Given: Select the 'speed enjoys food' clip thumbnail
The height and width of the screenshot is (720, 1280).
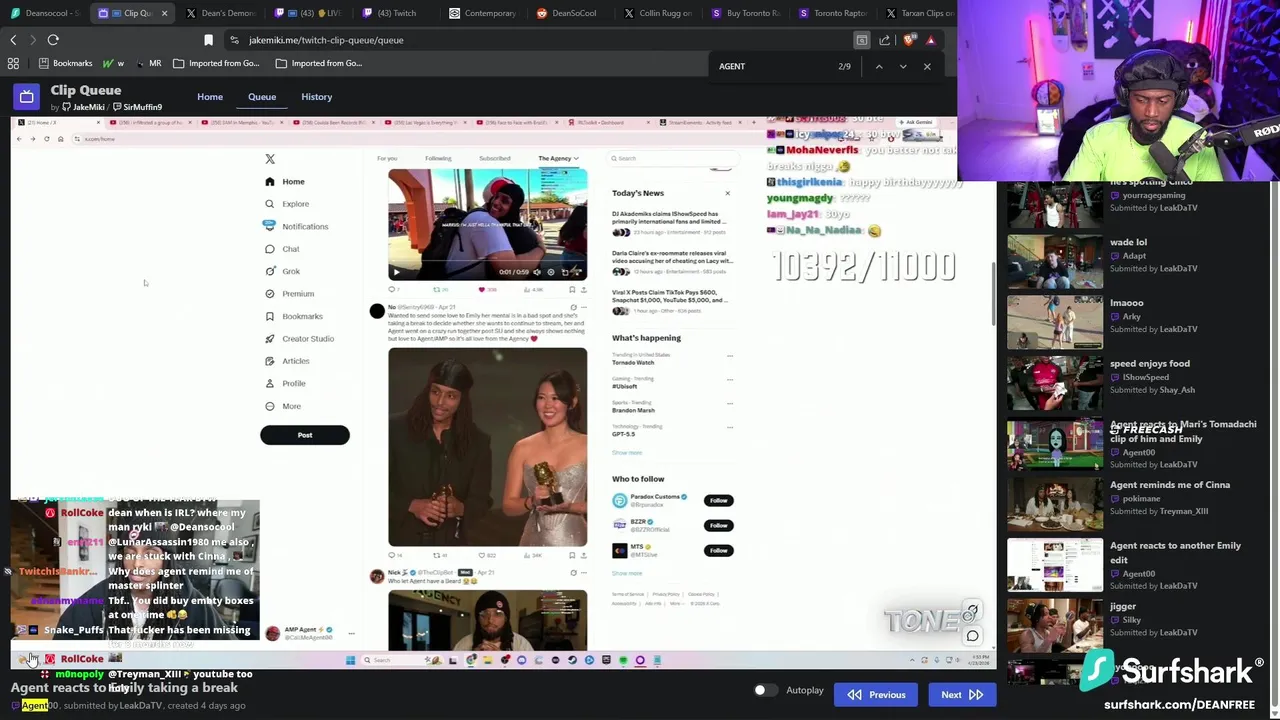Looking at the screenshot, I should click(1055, 383).
